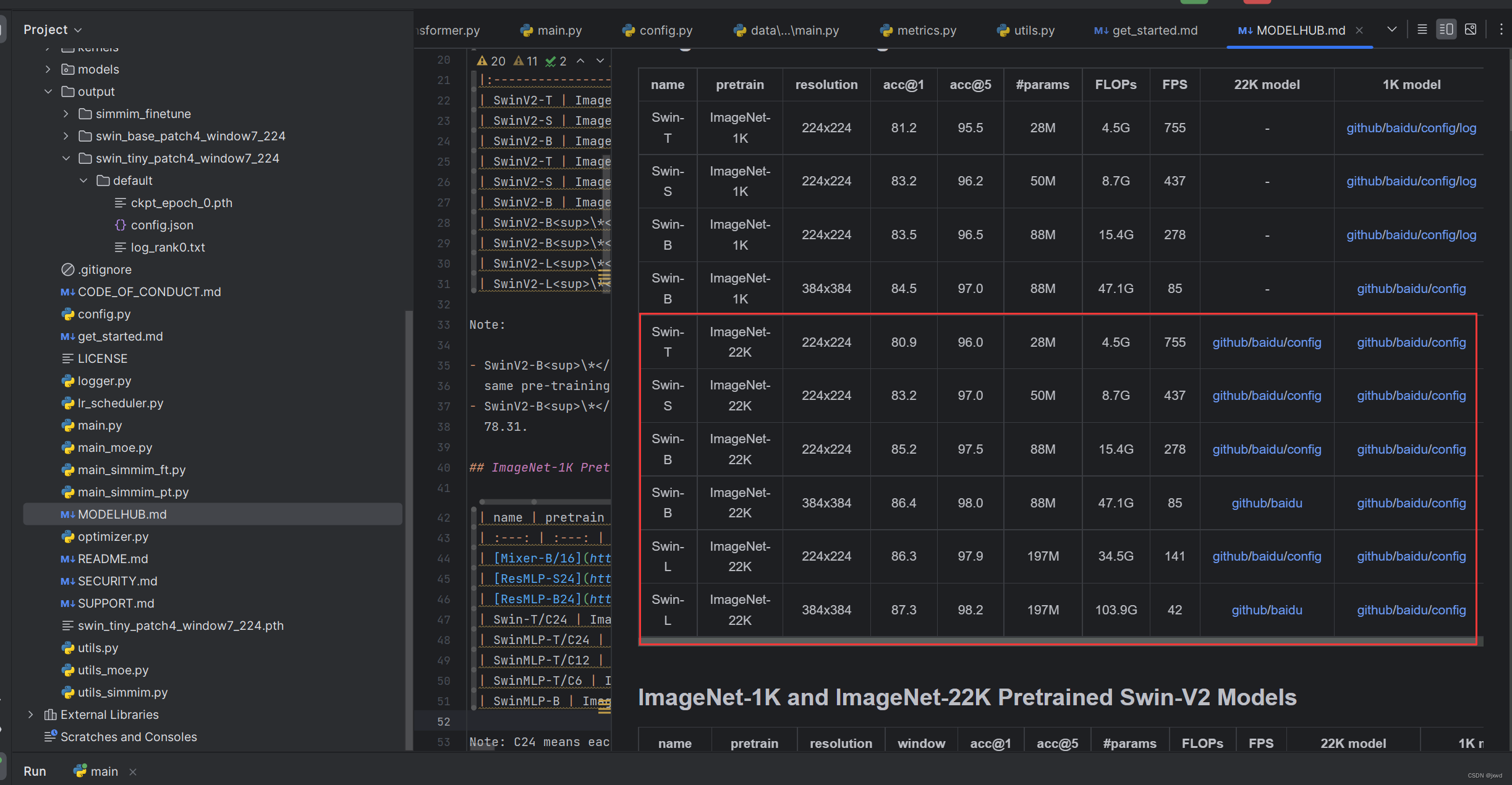The width and height of the screenshot is (1512, 785).
Task: Expand the models folder
Action: tap(48, 69)
